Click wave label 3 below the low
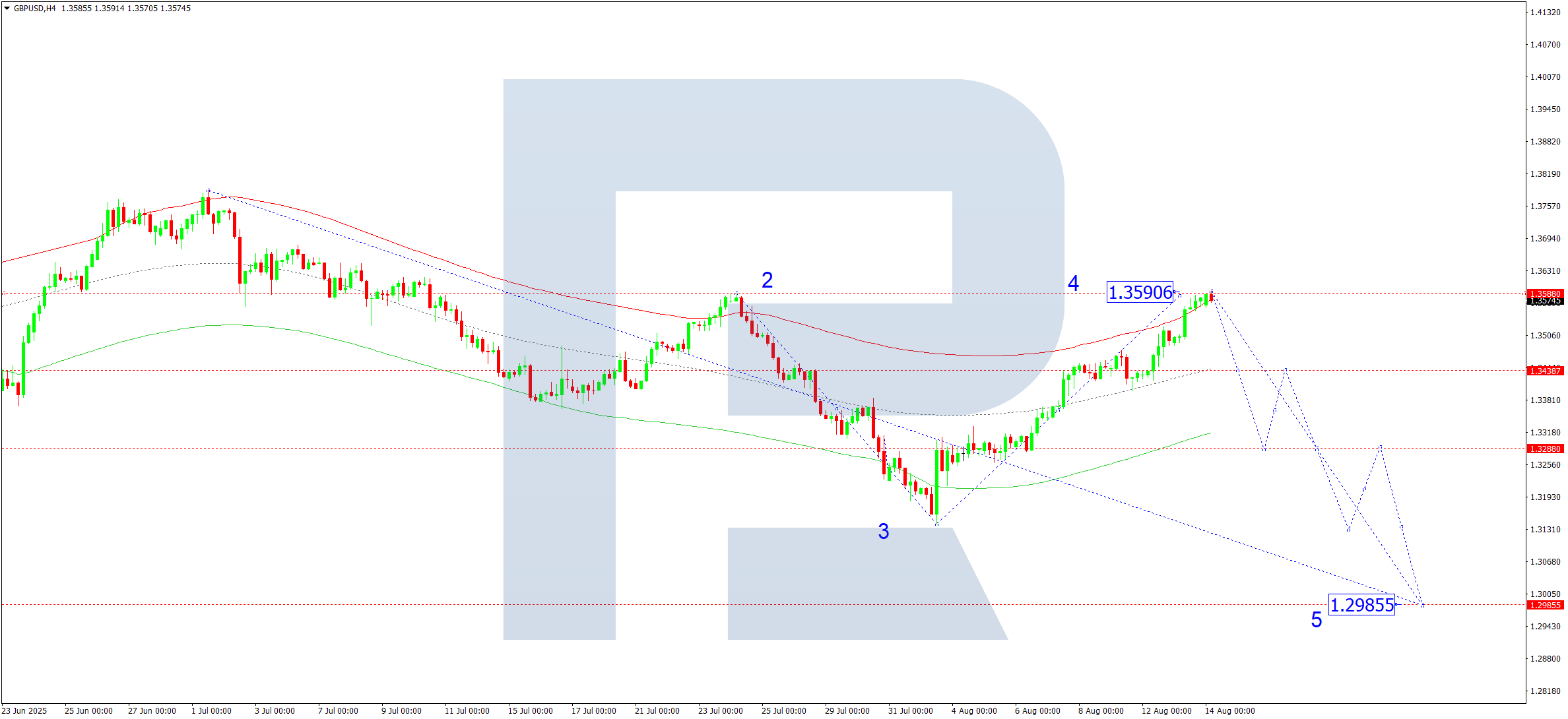 pos(884,532)
